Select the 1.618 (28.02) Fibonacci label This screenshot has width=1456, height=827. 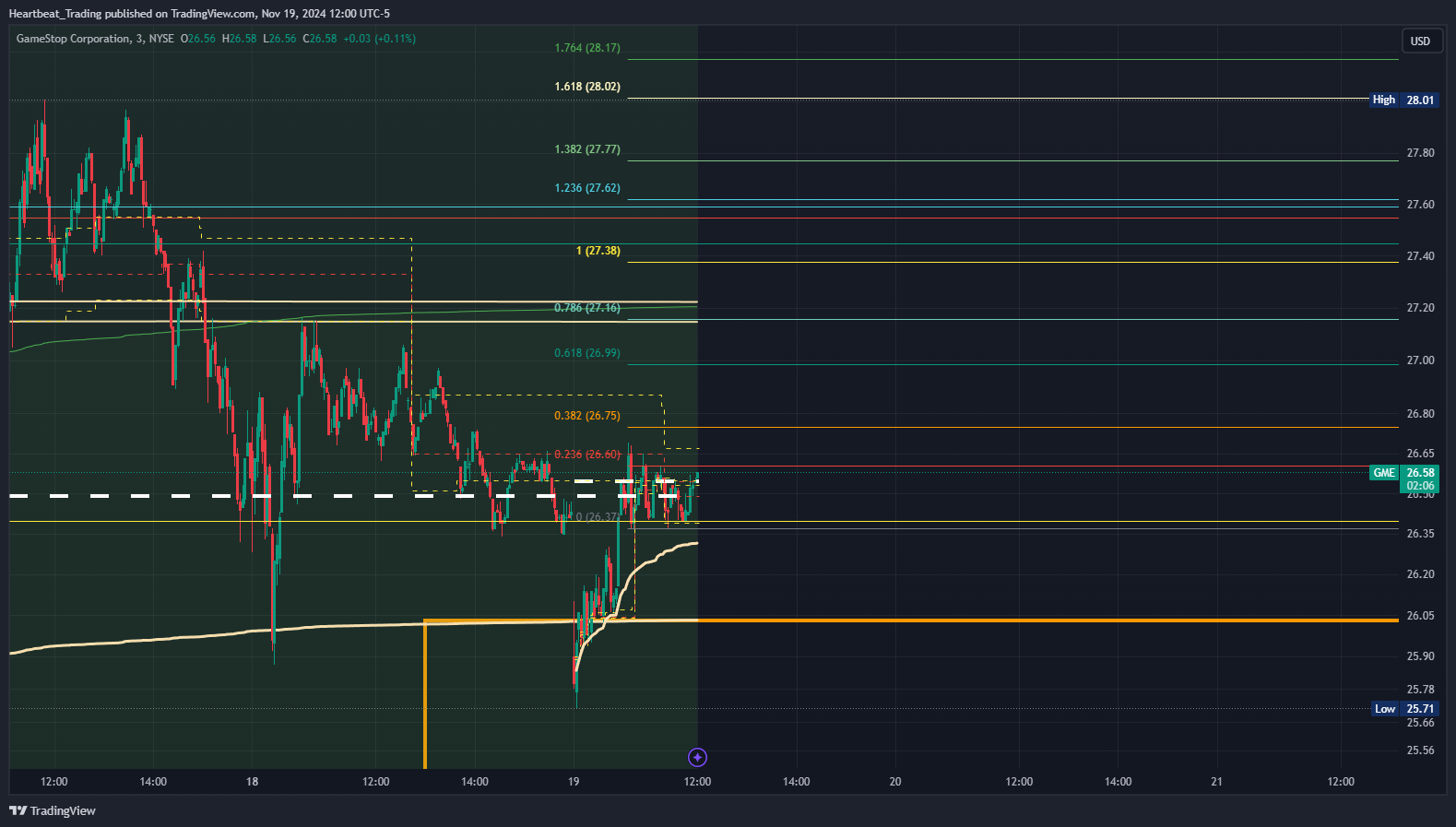(x=587, y=87)
